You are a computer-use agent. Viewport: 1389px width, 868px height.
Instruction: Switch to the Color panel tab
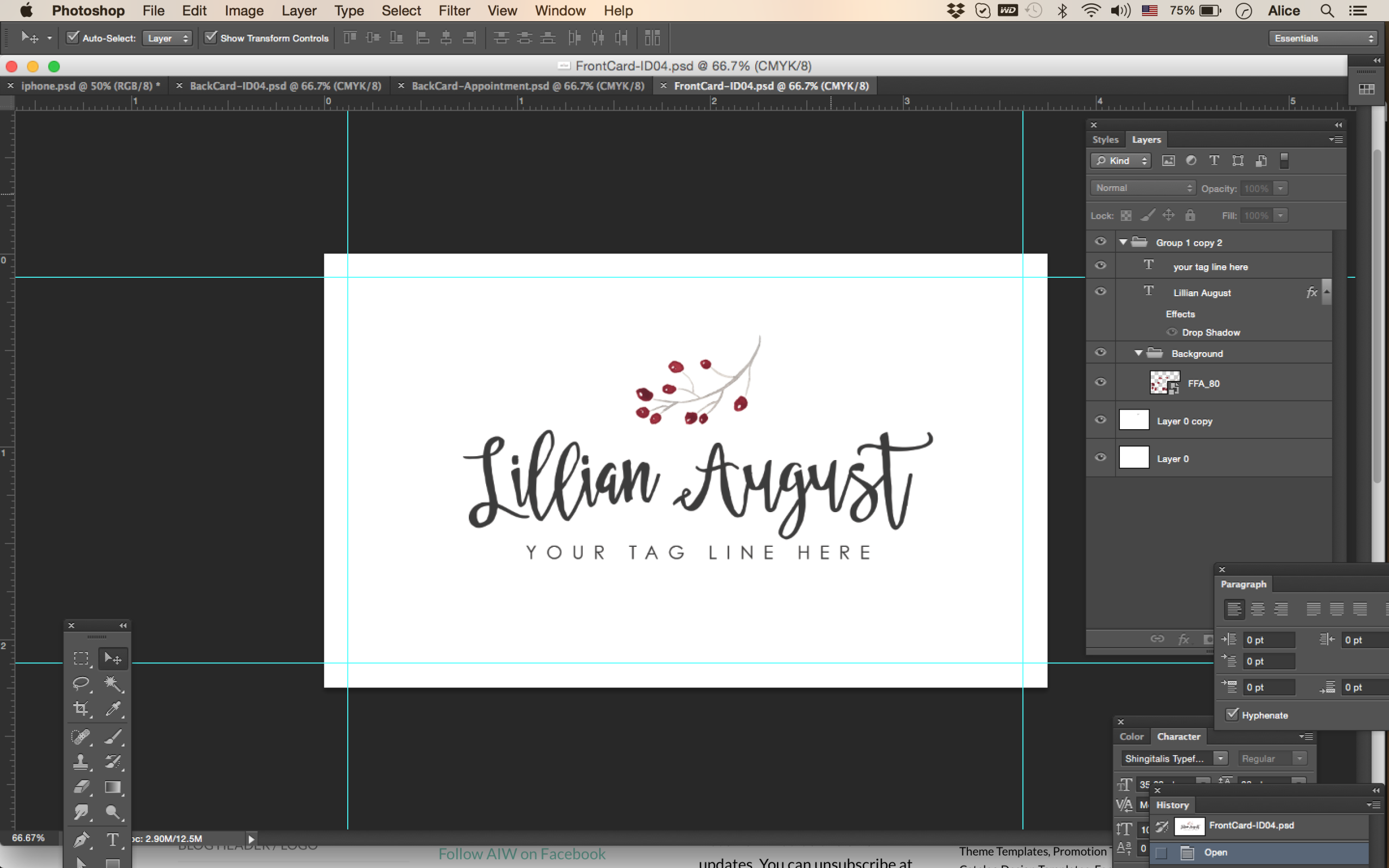pyautogui.click(x=1131, y=737)
